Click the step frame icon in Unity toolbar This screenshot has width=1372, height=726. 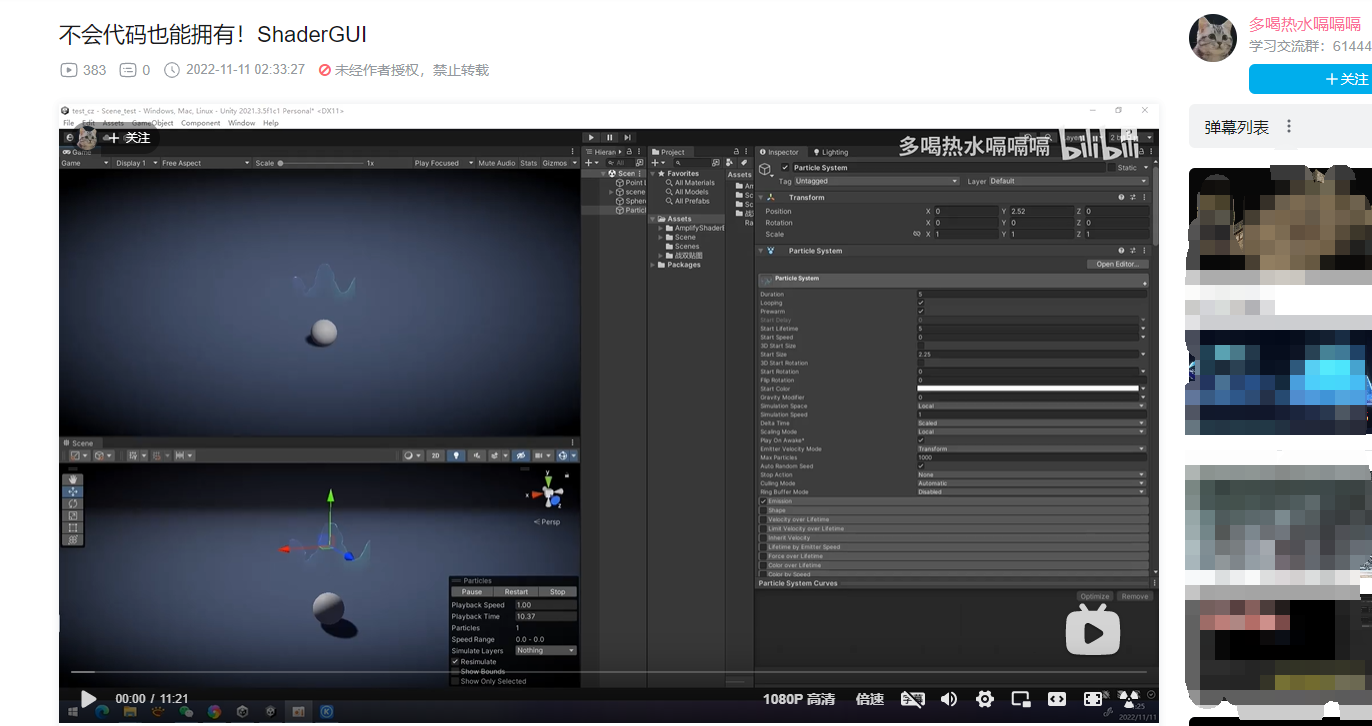tap(628, 137)
